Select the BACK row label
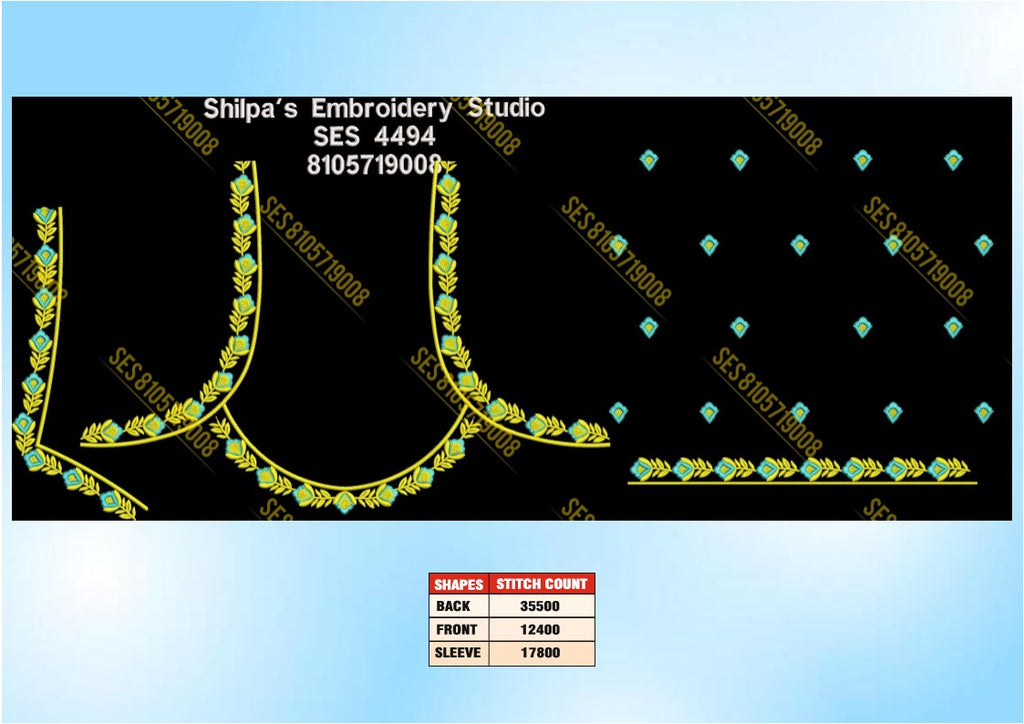Screen dimensions: 1024x724 coord(453,606)
